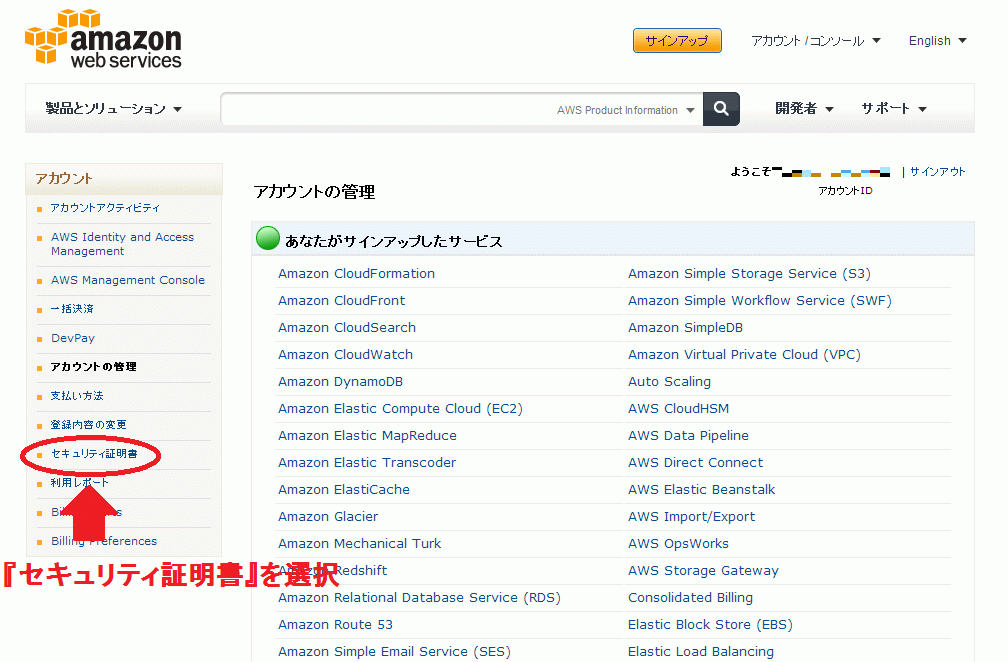Click the Amazon Web Services logo

(104, 39)
